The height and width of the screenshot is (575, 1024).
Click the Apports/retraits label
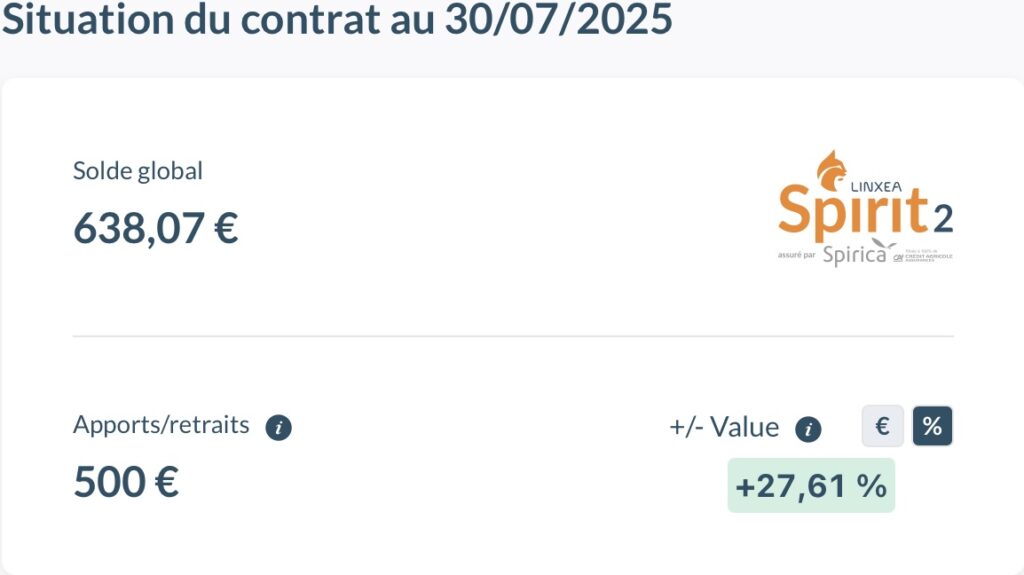click(161, 425)
